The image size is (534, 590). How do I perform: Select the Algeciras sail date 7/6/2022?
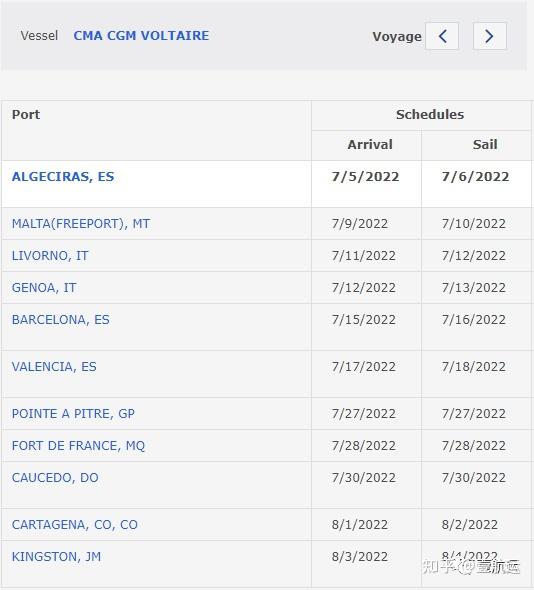tap(476, 176)
